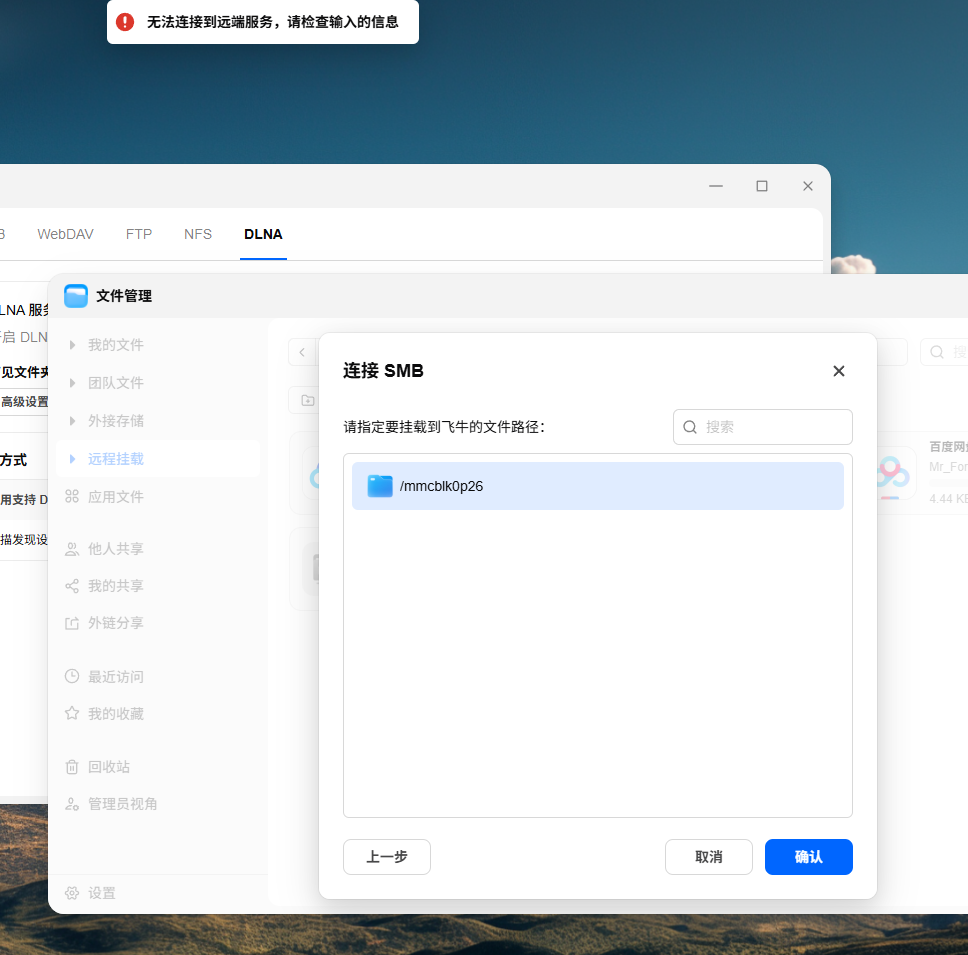The height and width of the screenshot is (955, 968).
Task: Expand 团队文件 tree arrow
Action: pyautogui.click(x=72, y=383)
